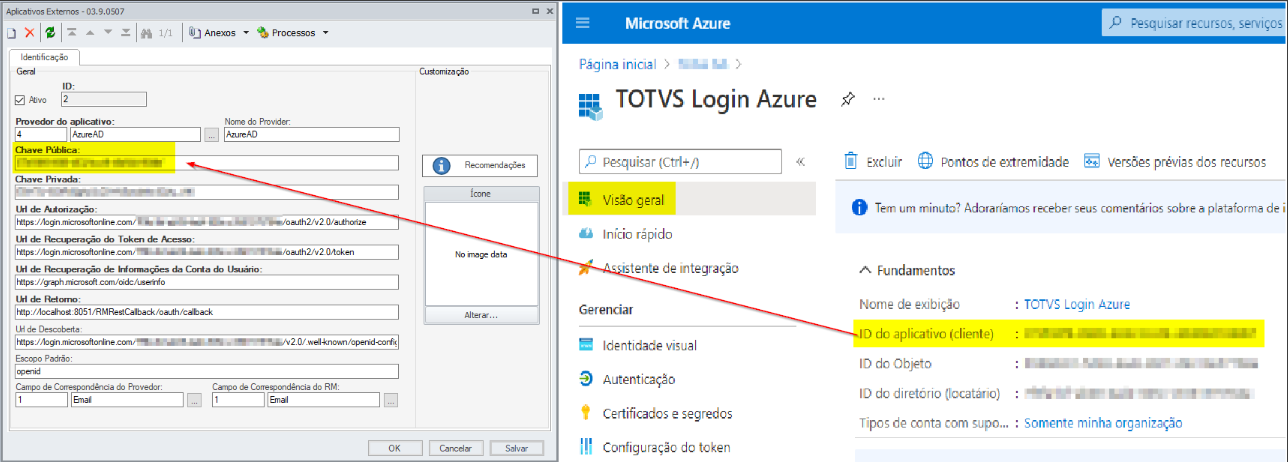
Task: Click the Nome do Provider field
Action: (312, 134)
